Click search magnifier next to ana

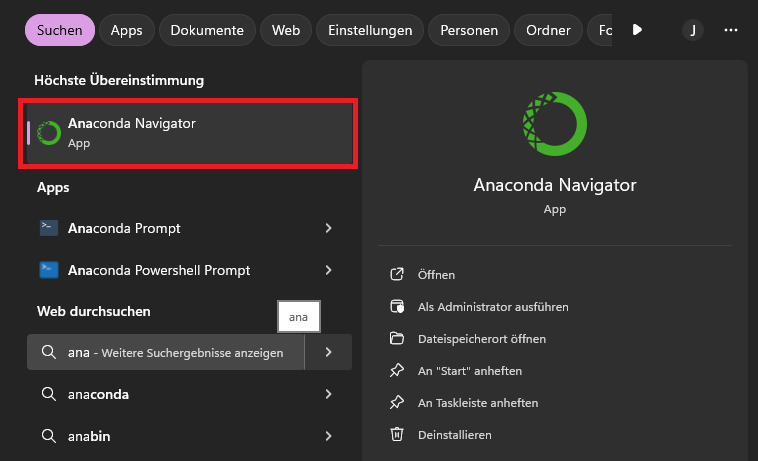point(49,352)
